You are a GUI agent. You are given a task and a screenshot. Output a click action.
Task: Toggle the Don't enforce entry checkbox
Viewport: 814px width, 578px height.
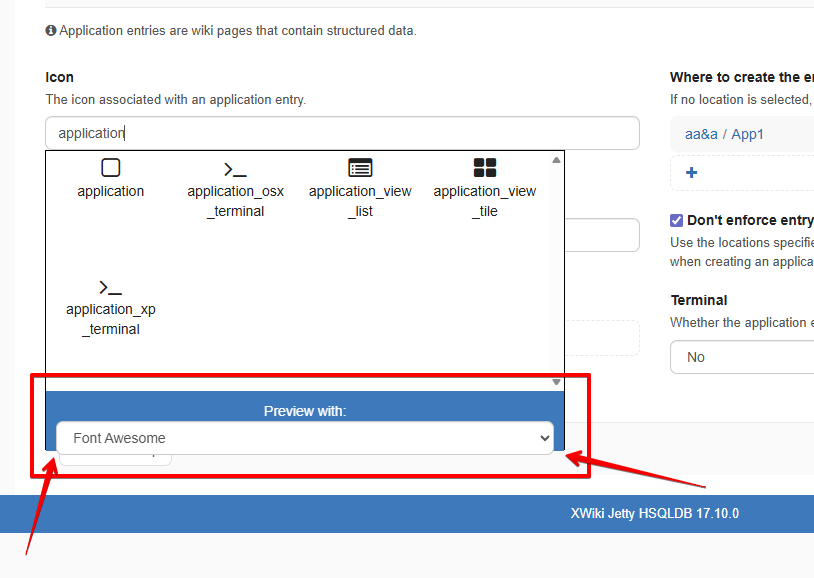677,220
